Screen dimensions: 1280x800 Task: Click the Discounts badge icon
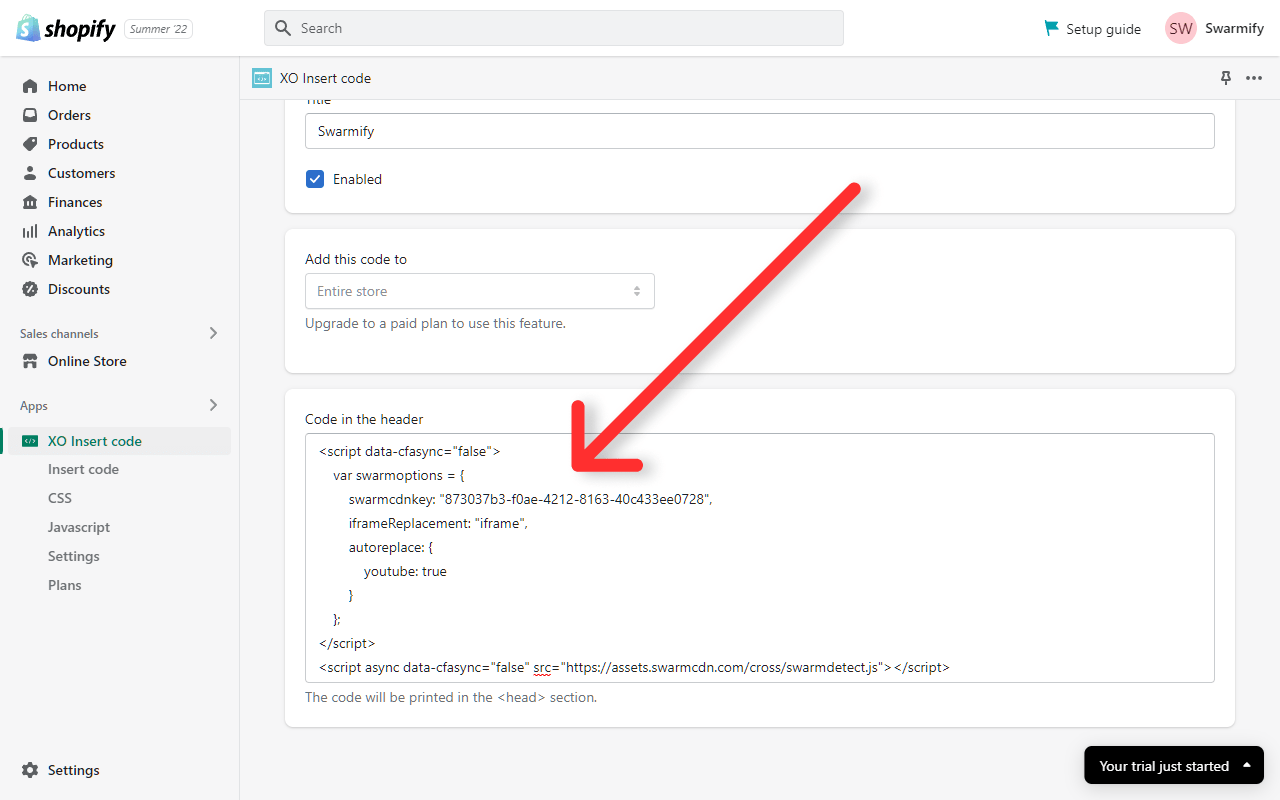click(x=30, y=289)
